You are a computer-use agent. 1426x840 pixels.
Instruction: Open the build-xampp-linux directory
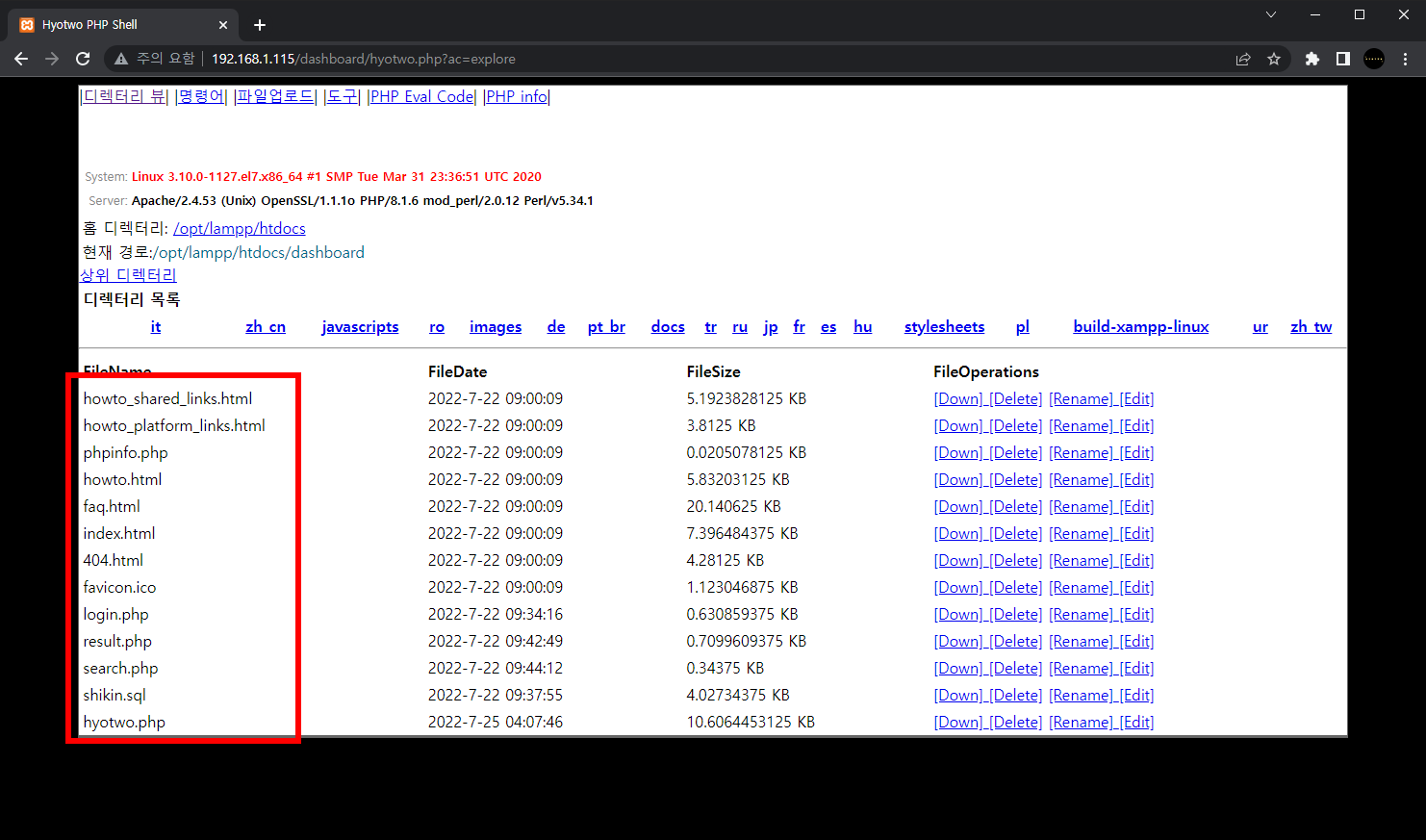(x=1141, y=327)
